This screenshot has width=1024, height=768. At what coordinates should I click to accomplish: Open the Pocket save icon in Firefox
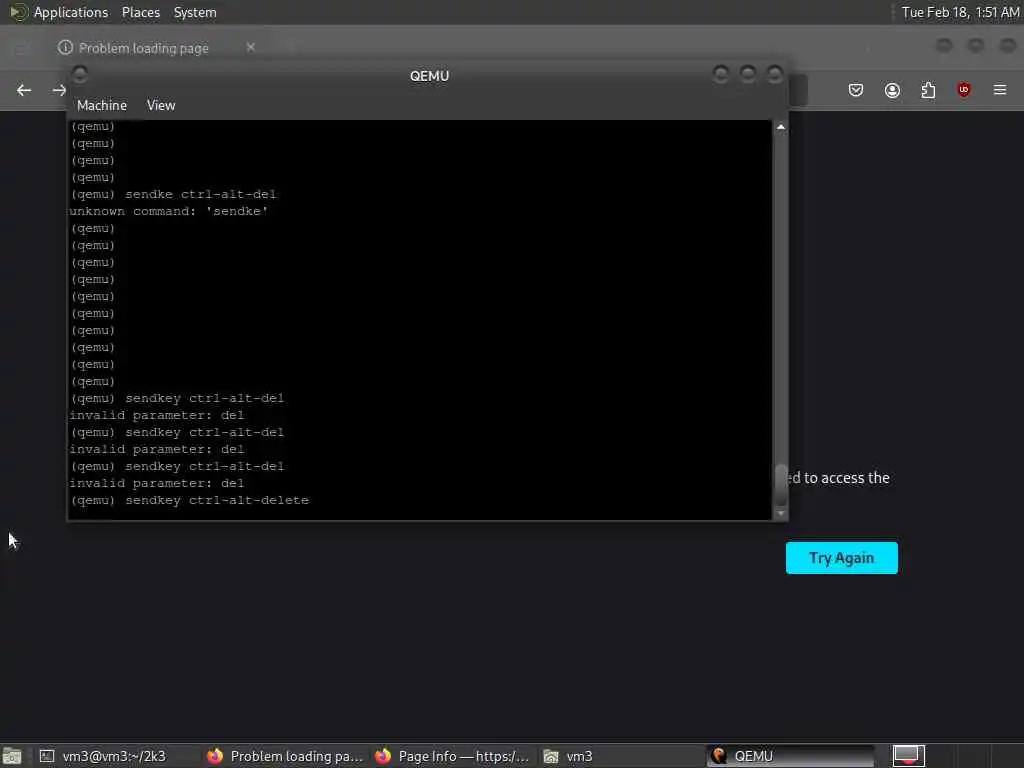coord(856,90)
